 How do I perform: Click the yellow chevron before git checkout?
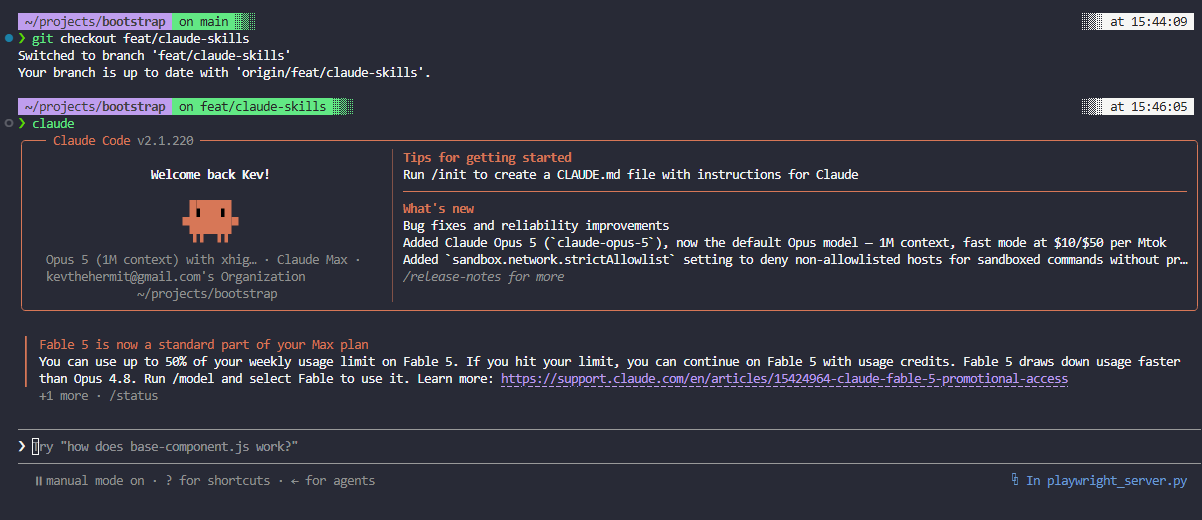tap(22, 38)
